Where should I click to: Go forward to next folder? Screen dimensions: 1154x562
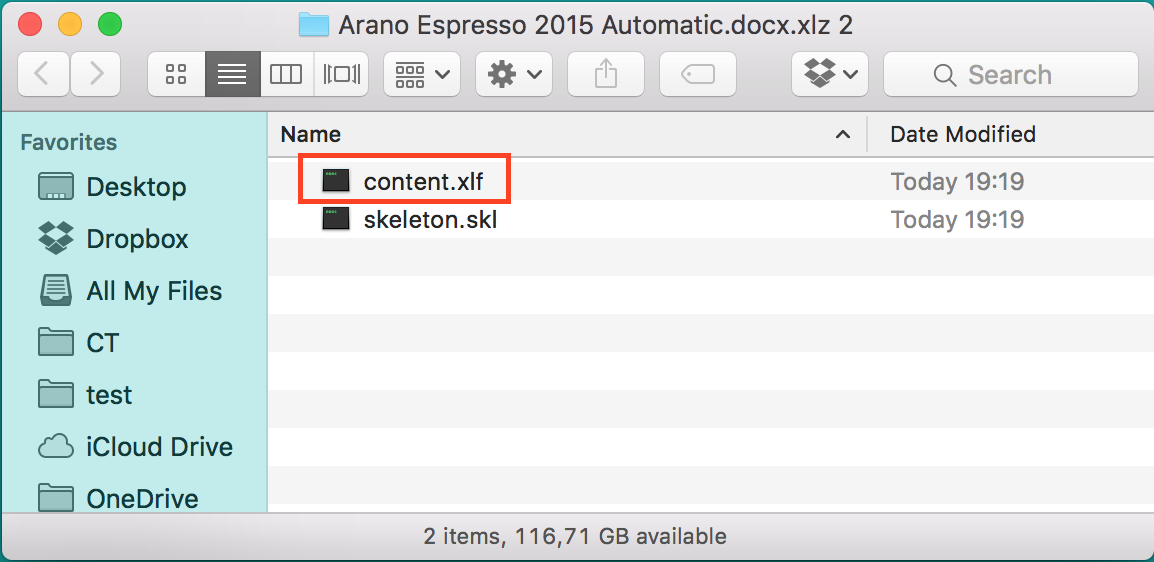pos(97,74)
